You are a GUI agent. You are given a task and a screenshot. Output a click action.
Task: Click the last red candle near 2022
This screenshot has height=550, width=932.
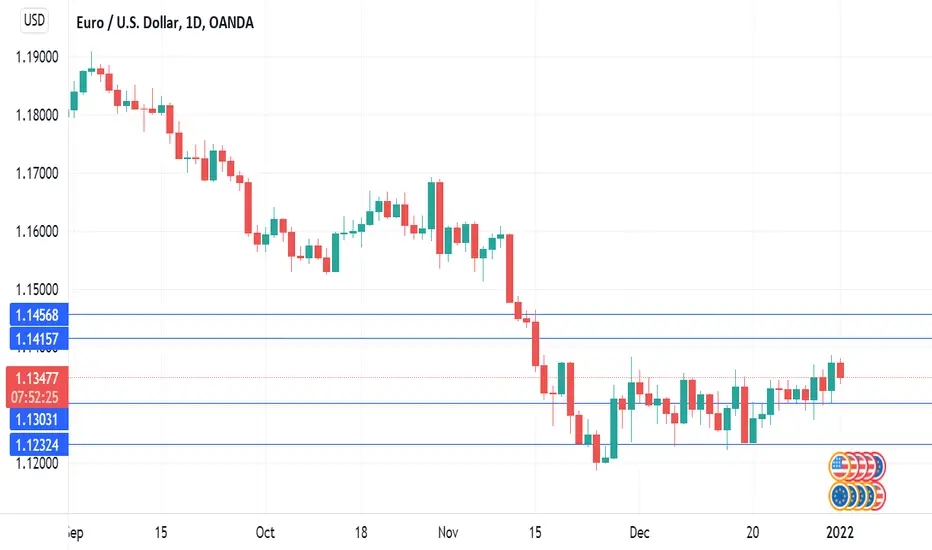(x=840, y=370)
